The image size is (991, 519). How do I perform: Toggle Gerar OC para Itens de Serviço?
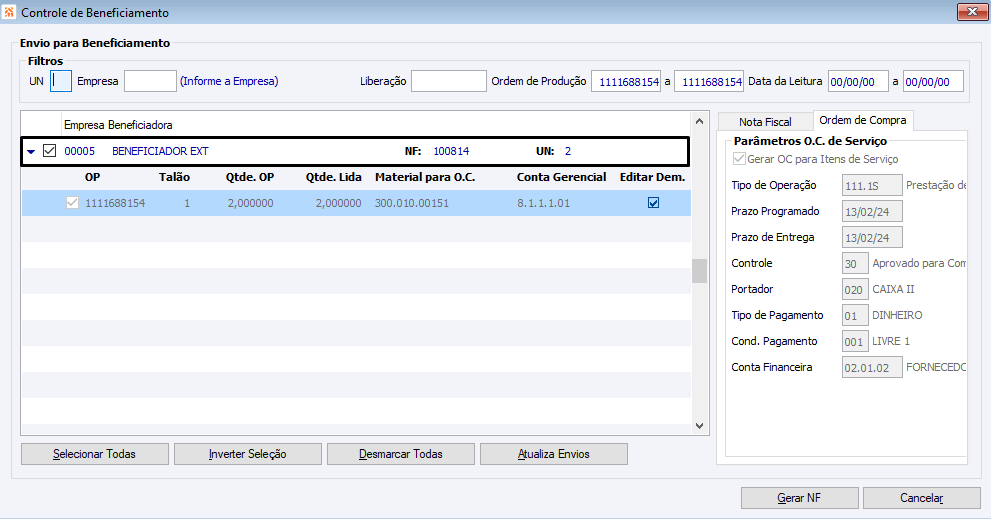point(739,159)
